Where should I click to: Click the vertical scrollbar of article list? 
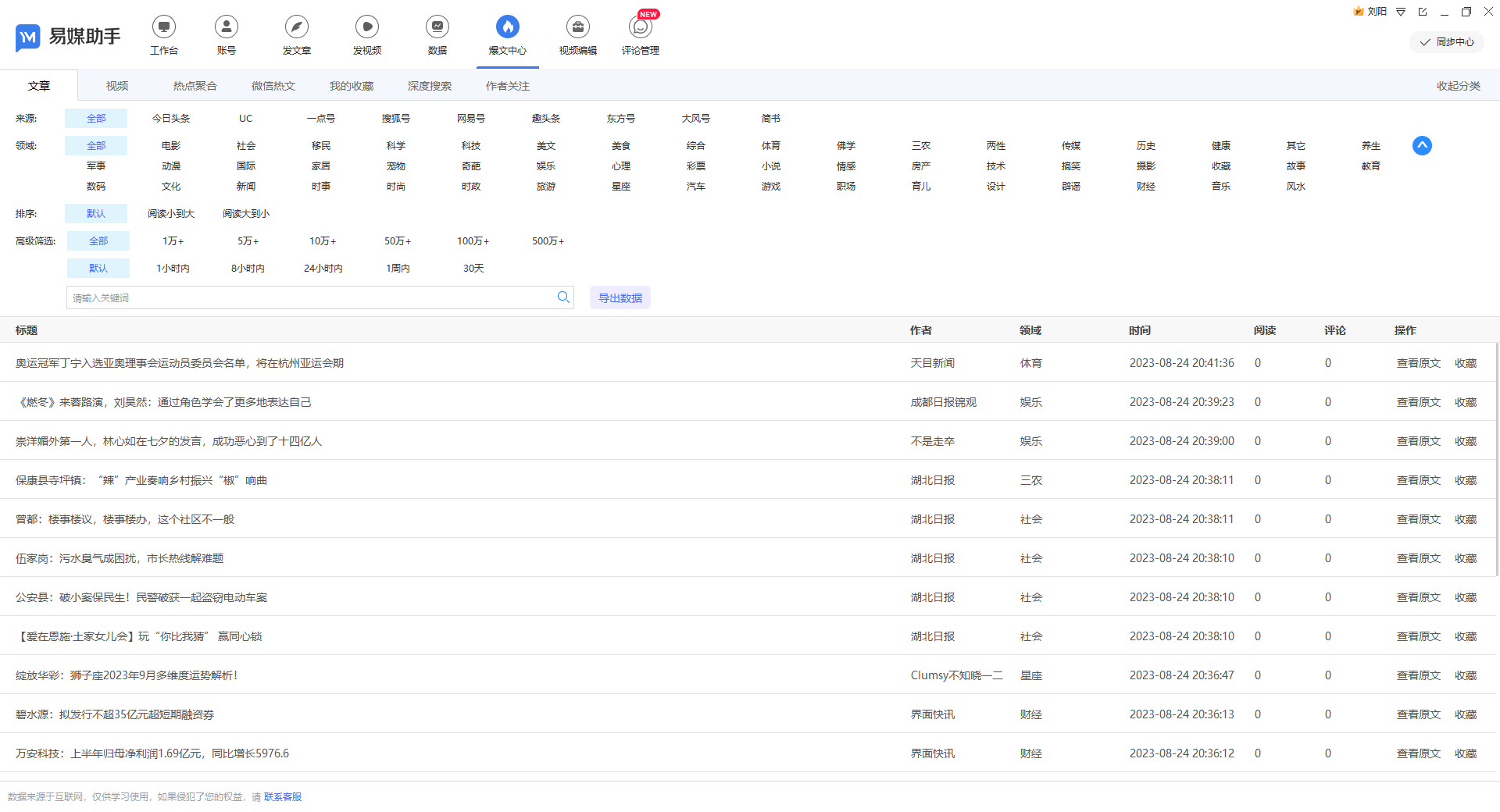[1496, 461]
